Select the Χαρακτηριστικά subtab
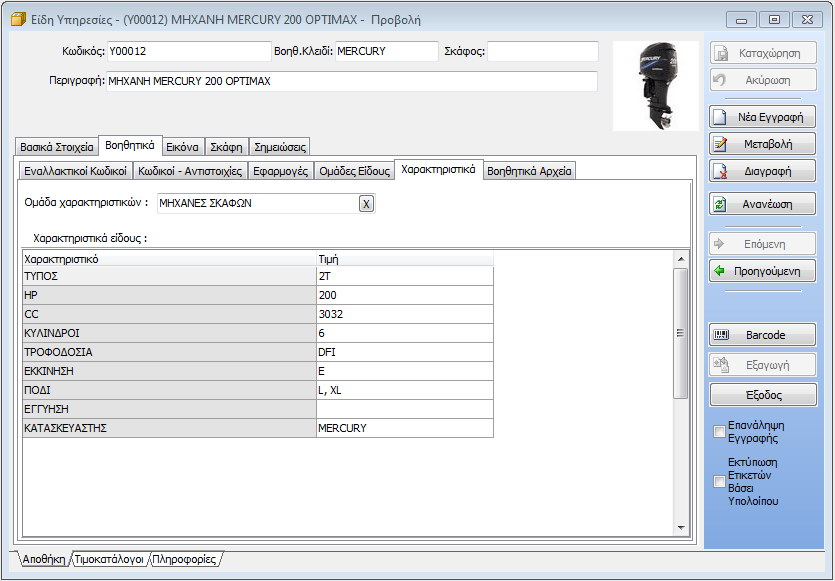 (438, 169)
